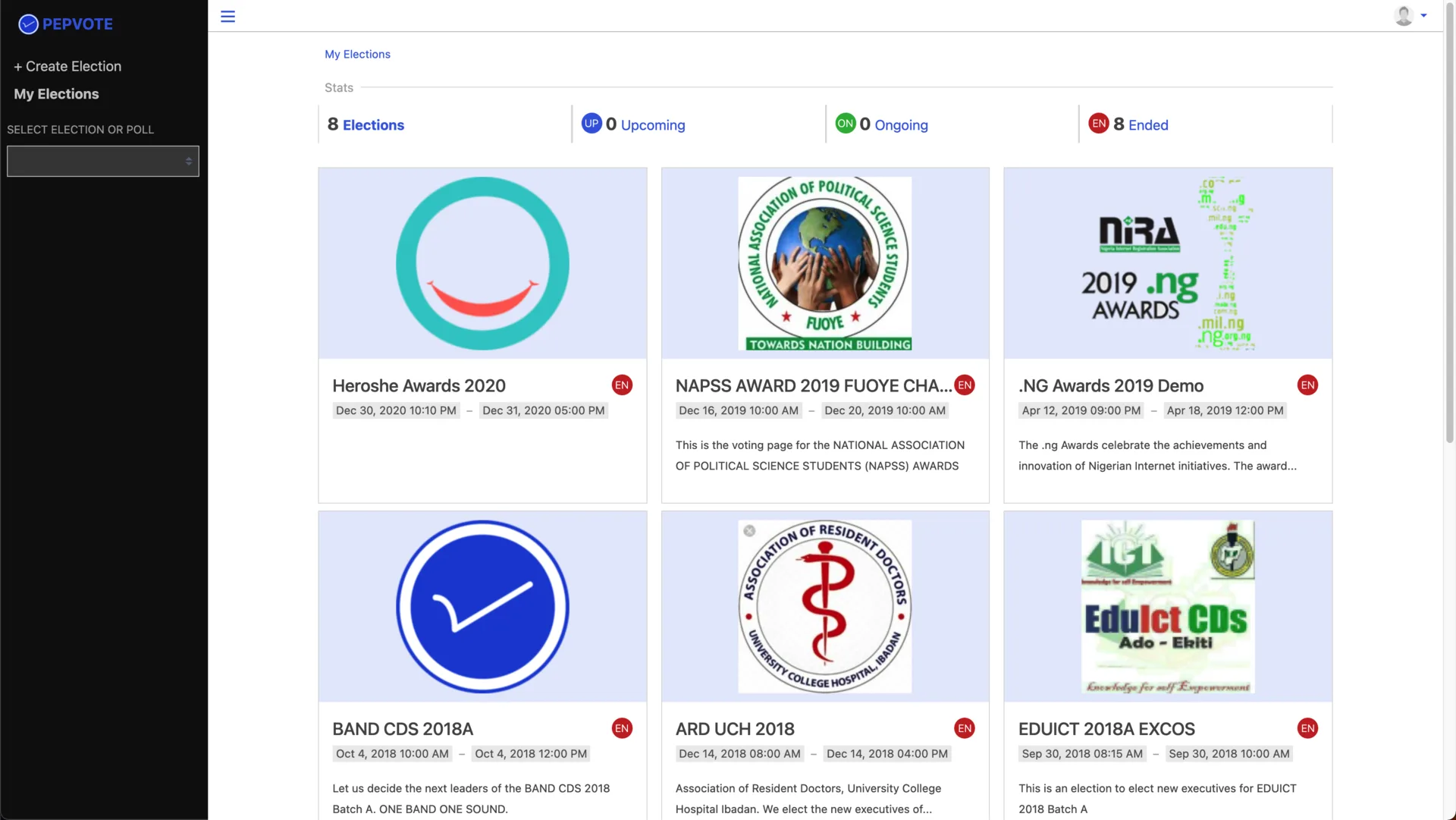Open EDUICT 2018A EXCOS election title
Image resolution: width=1456 pixels, height=820 pixels.
pyautogui.click(x=1106, y=729)
